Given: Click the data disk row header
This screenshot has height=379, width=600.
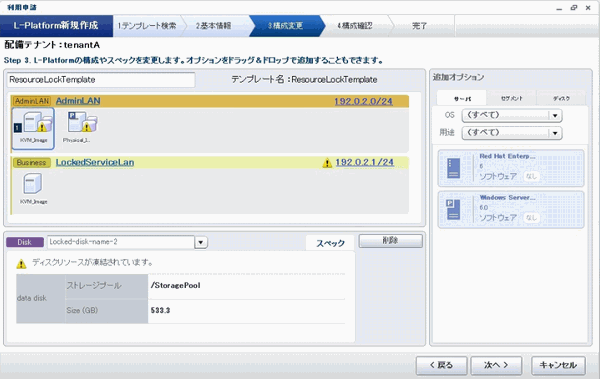Looking at the screenshot, I should 41,298.
